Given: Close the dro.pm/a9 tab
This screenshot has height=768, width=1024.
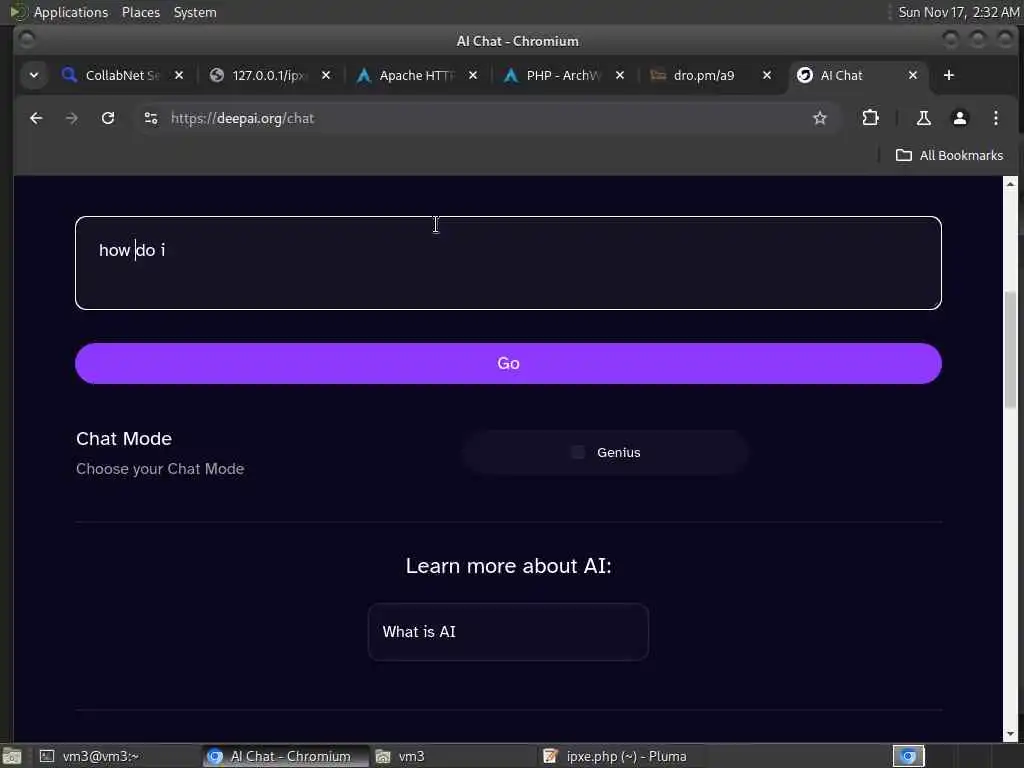Looking at the screenshot, I should pos(767,76).
